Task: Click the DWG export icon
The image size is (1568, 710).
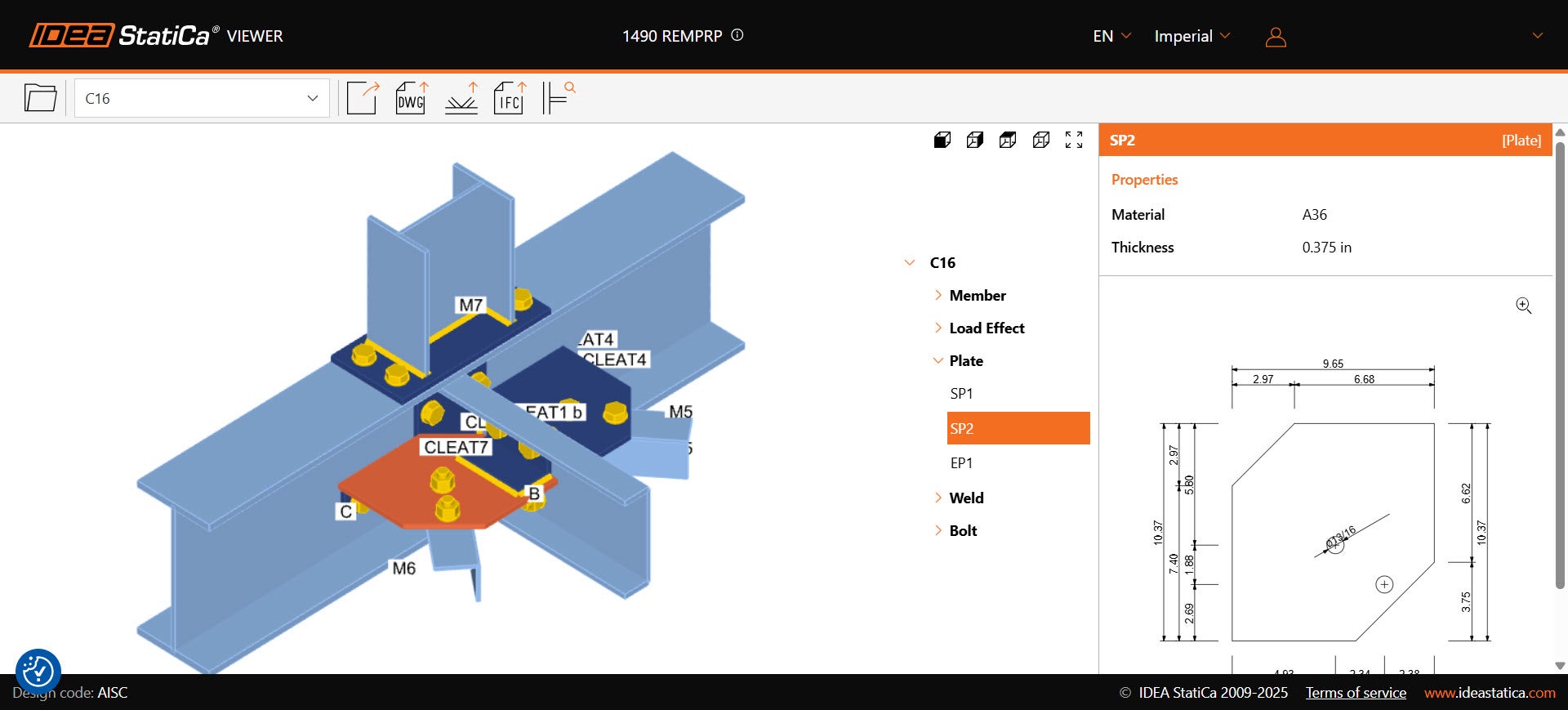Action: [x=412, y=98]
